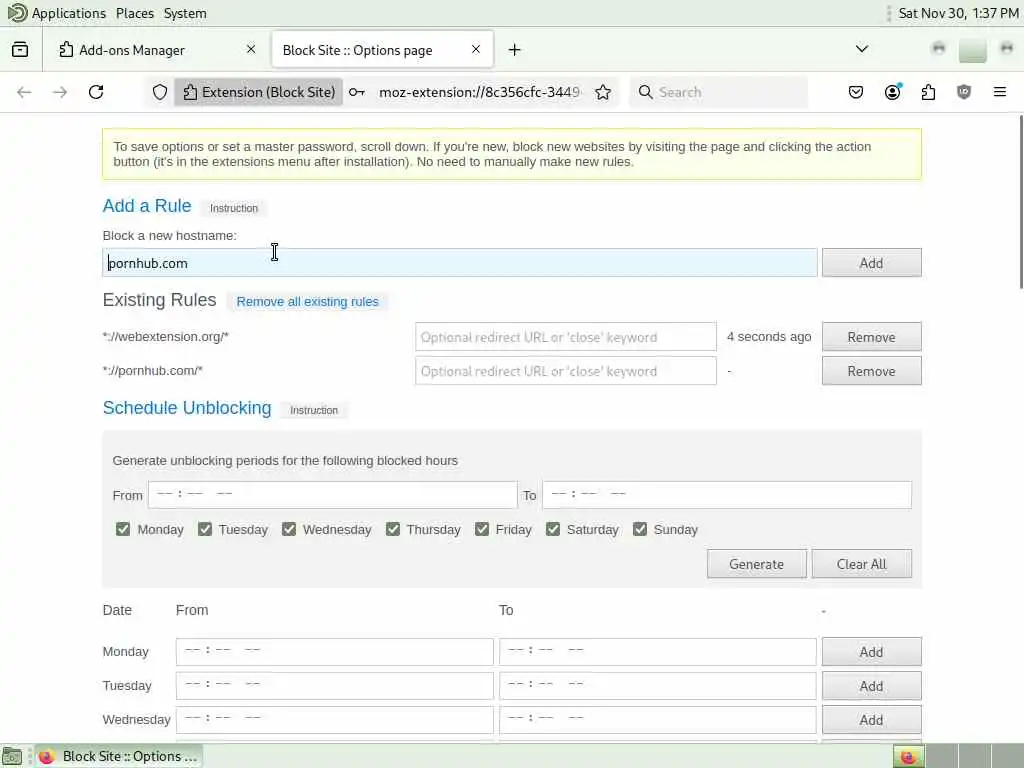Click Wednesday From time field
Image resolution: width=1024 pixels, height=768 pixels.
pos(334,720)
